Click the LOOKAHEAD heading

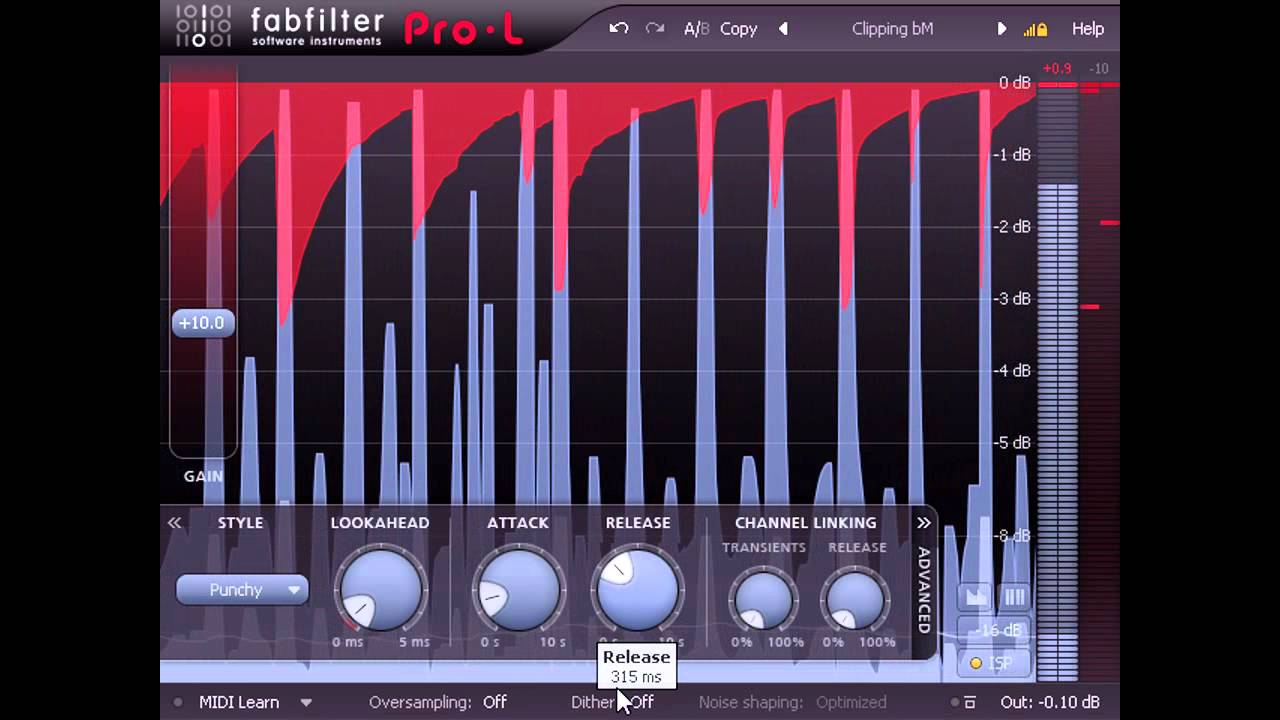[x=380, y=522]
